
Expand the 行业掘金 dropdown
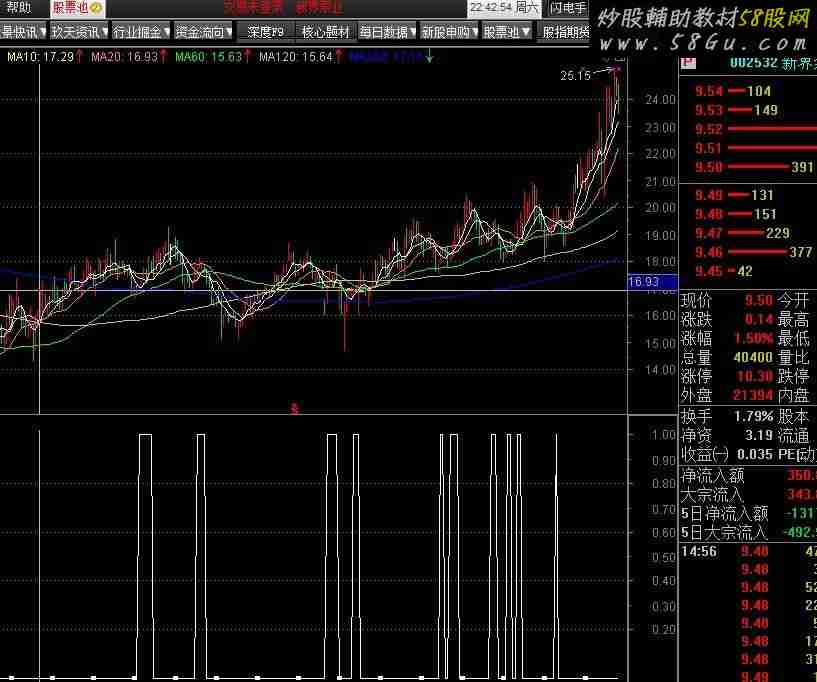[140, 32]
